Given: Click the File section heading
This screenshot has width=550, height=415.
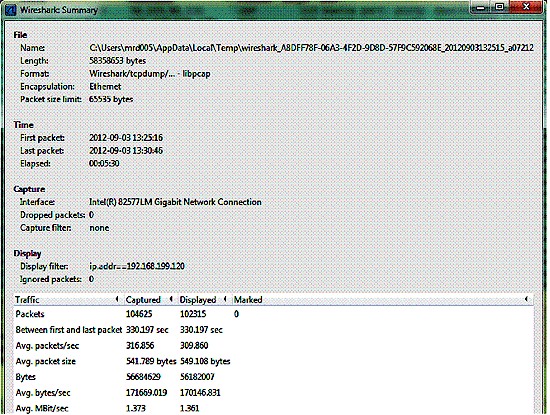Looking at the screenshot, I should 20,35.
